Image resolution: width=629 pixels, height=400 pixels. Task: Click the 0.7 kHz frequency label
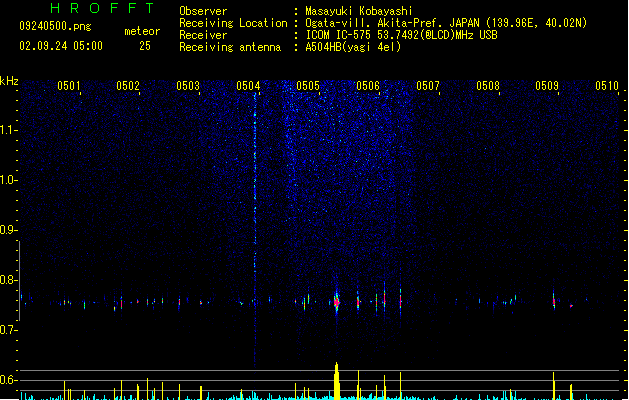click(8, 330)
